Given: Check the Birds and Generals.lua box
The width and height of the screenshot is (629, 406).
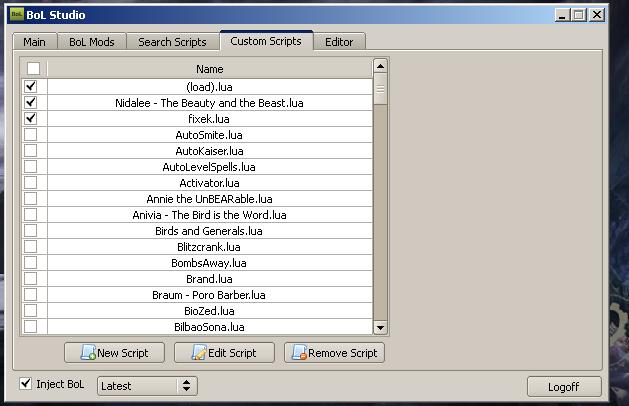Looking at the screenshot, I should tap(30, 231).
